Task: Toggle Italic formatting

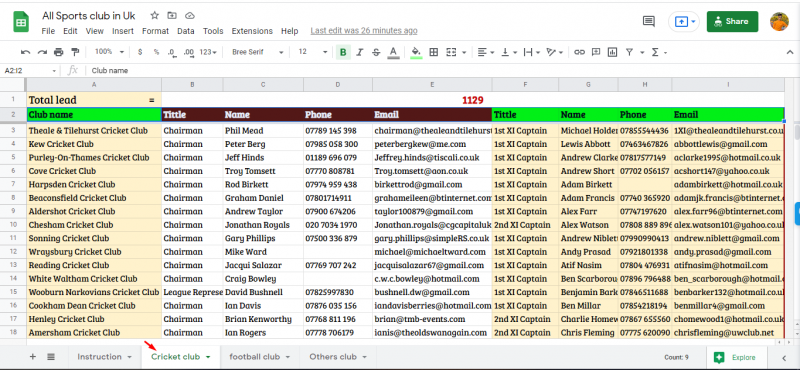Action: [x=360, y=52]
